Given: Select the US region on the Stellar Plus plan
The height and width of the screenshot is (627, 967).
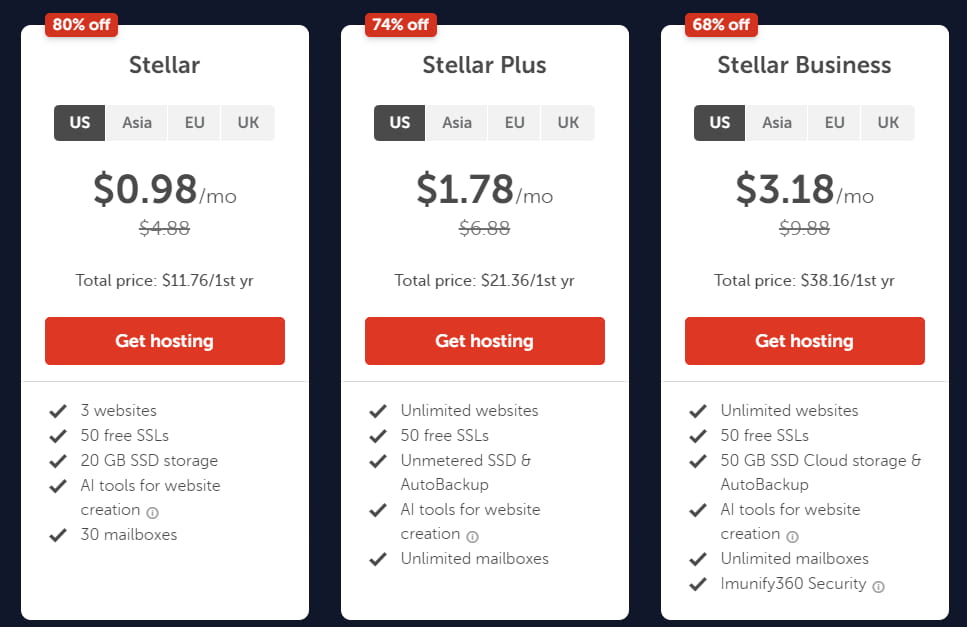Looking at the screenshot, I should pos(398,122).
